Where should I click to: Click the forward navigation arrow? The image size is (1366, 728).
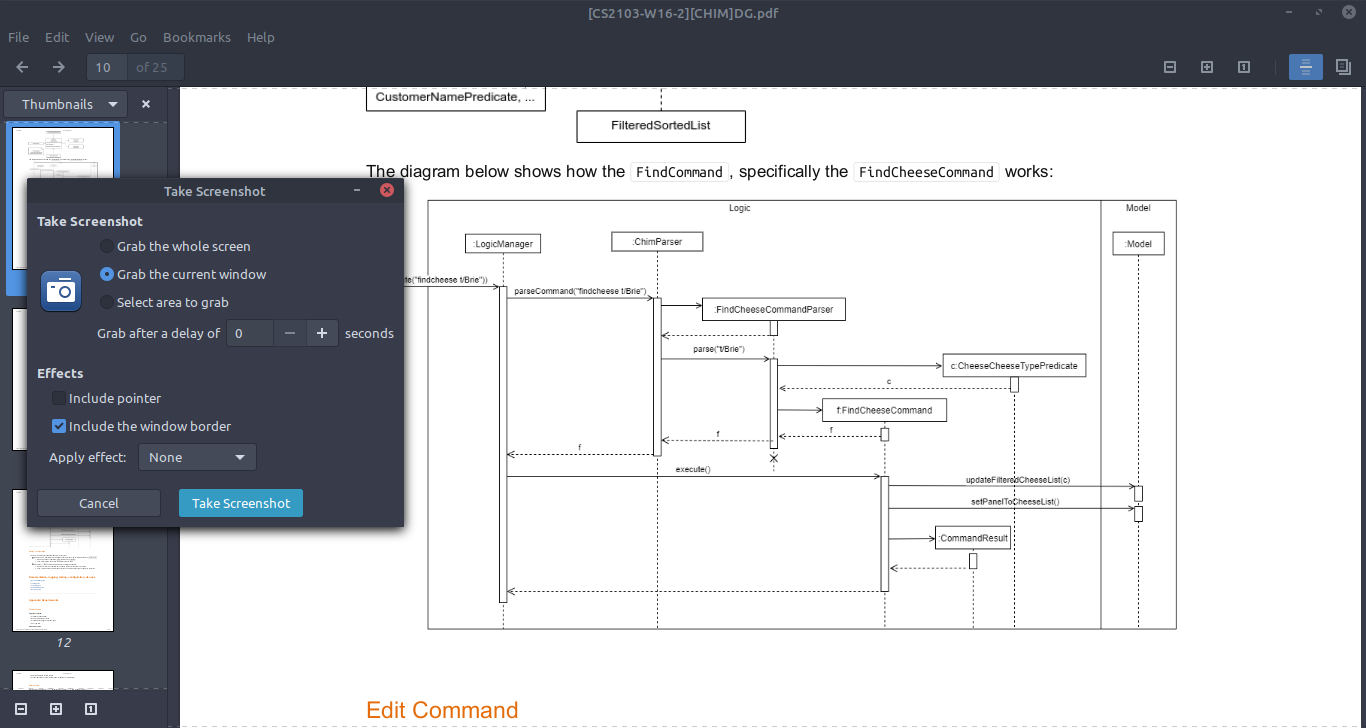[58, 66]
